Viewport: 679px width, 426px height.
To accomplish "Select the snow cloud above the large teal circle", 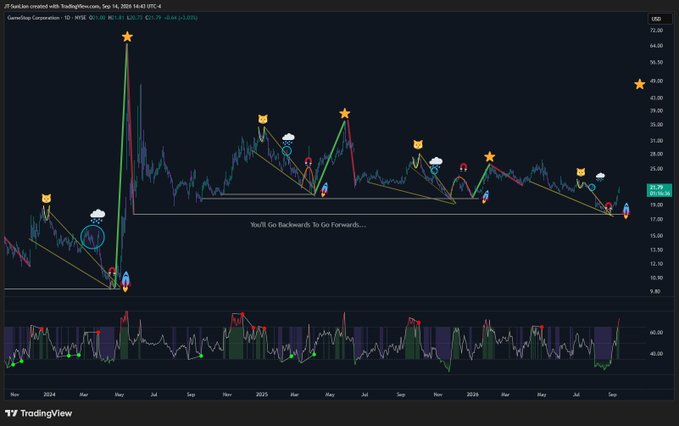I will point(97,216).
